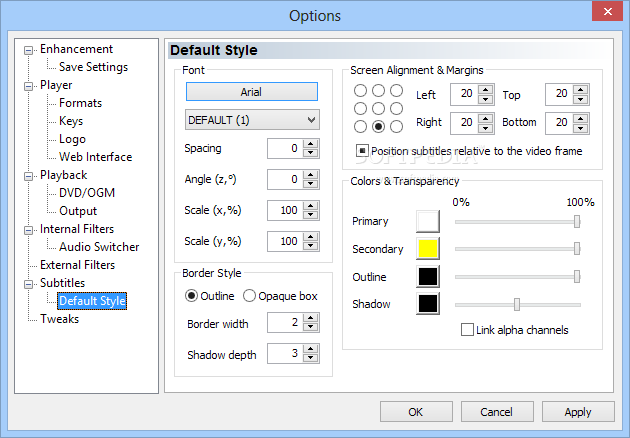Collapse the Player tree node
Image resolution: width=630 pixels, height=438 pixels.
coord(29,86)
